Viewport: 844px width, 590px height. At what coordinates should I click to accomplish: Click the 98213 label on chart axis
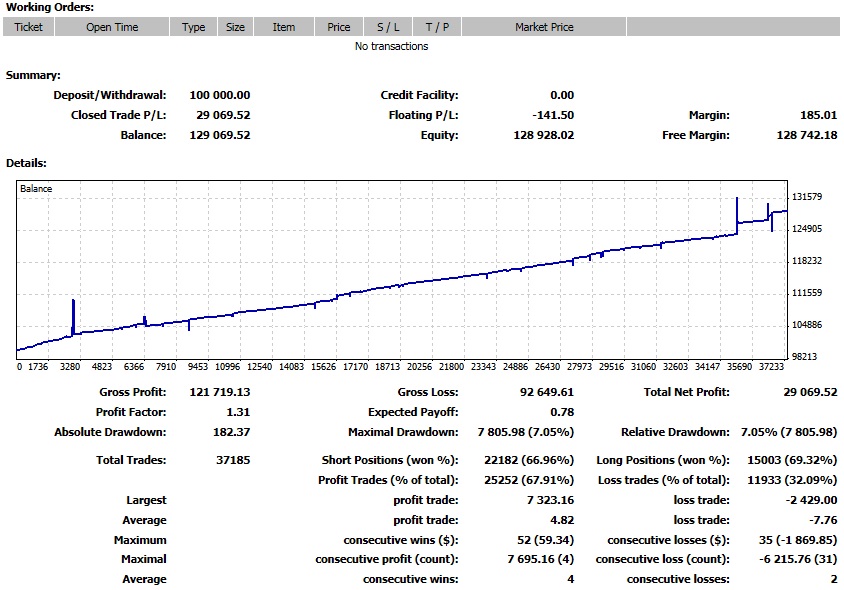coord(806,356)
